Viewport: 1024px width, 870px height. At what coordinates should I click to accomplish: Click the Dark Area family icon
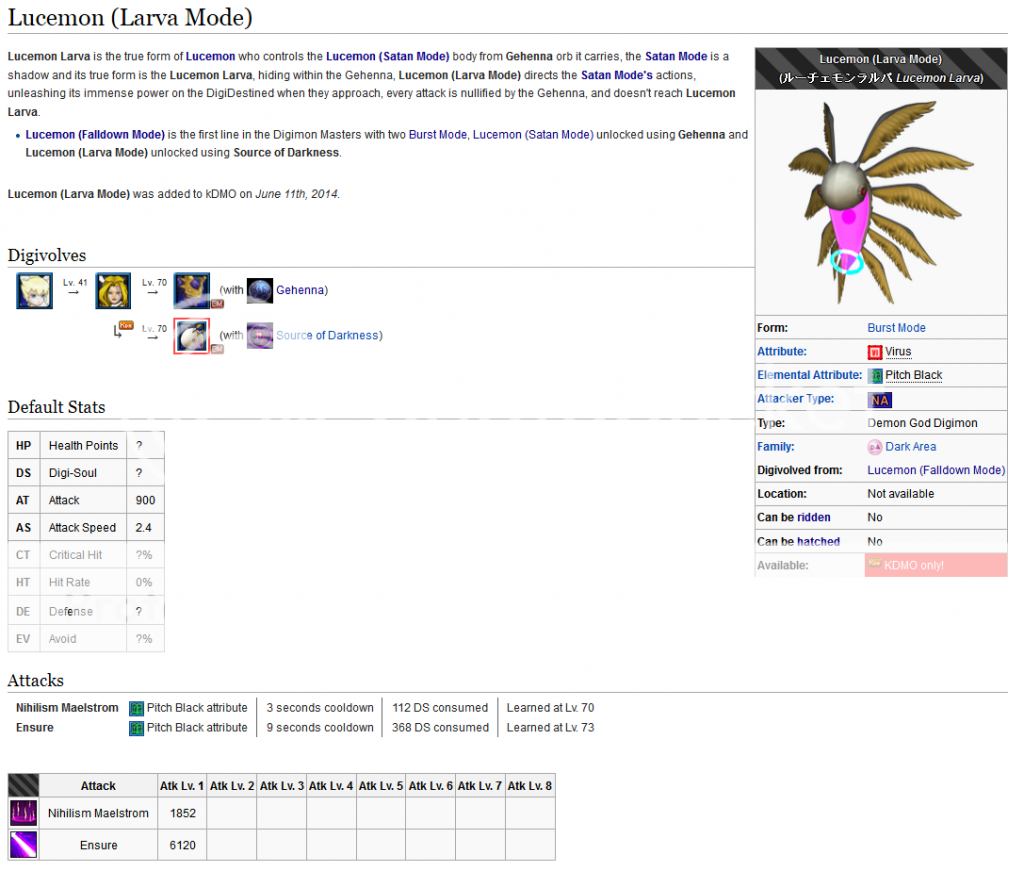point(875,447)
